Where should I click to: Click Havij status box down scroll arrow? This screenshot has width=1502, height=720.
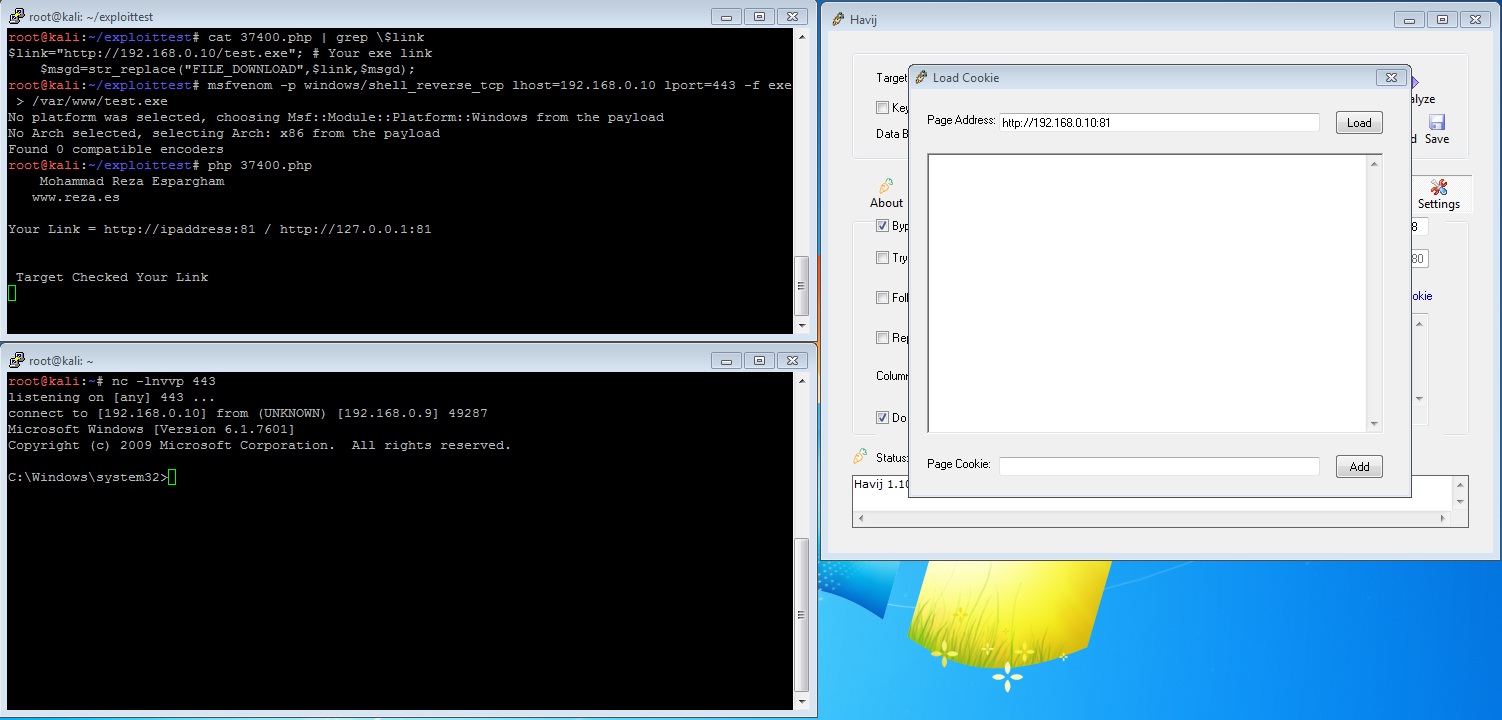click(1460, 501)
